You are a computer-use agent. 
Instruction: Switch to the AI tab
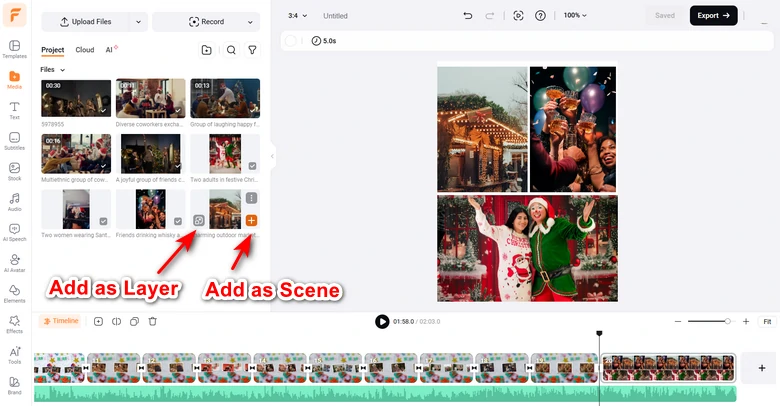point(111,50)
